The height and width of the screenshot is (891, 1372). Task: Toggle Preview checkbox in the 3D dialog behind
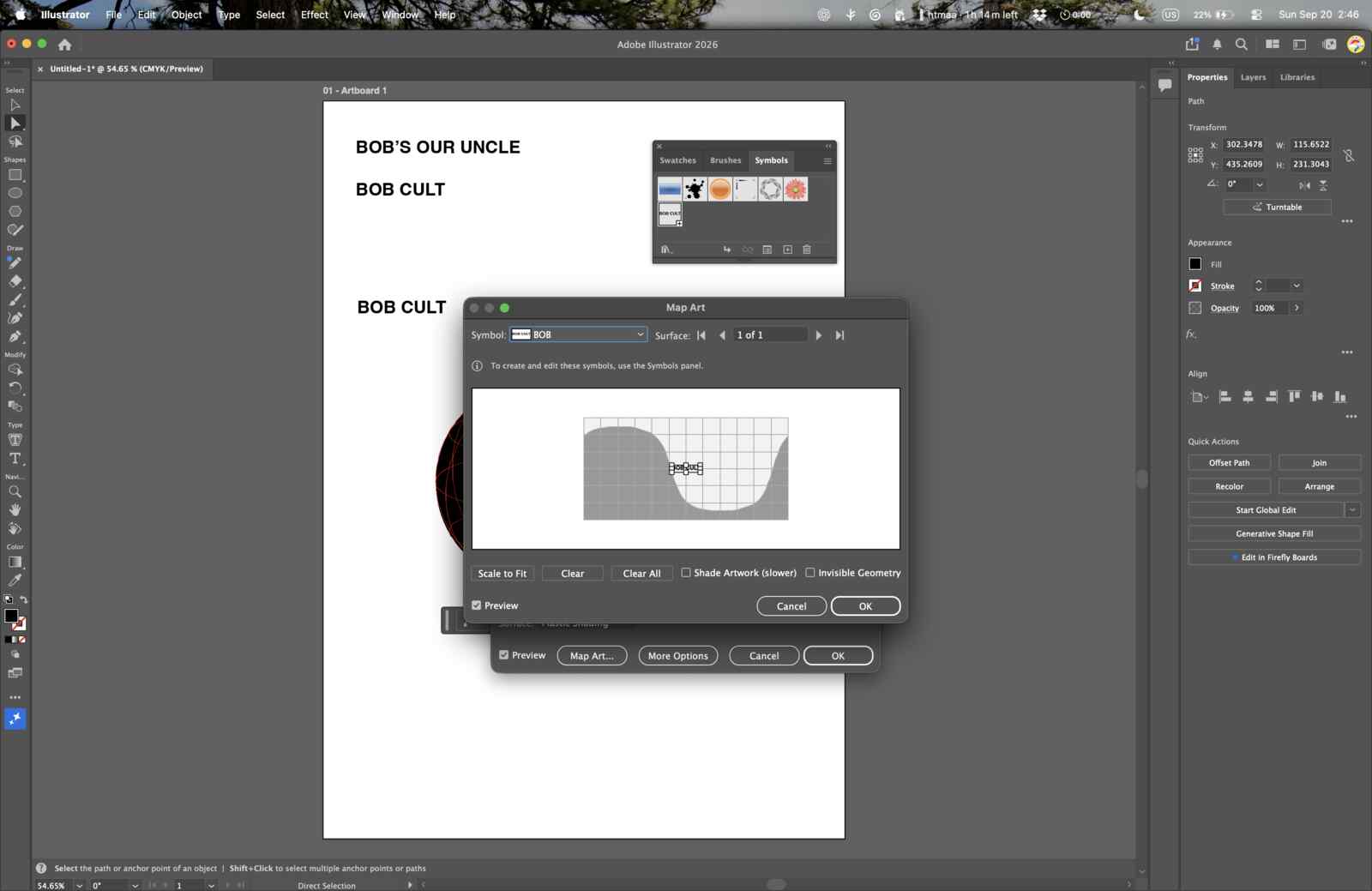tap(504, 655)
